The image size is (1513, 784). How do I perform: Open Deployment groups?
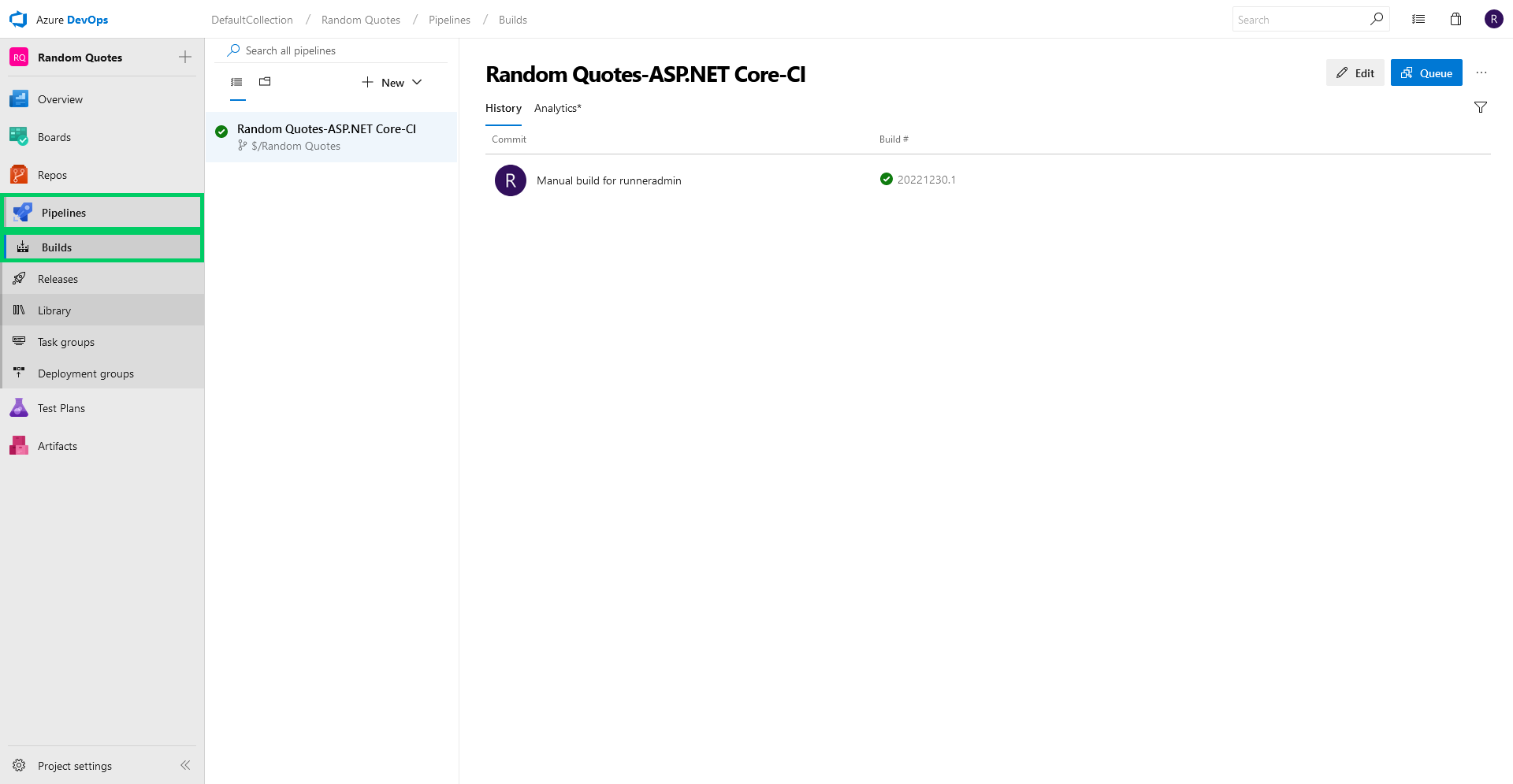coord(102,373)
